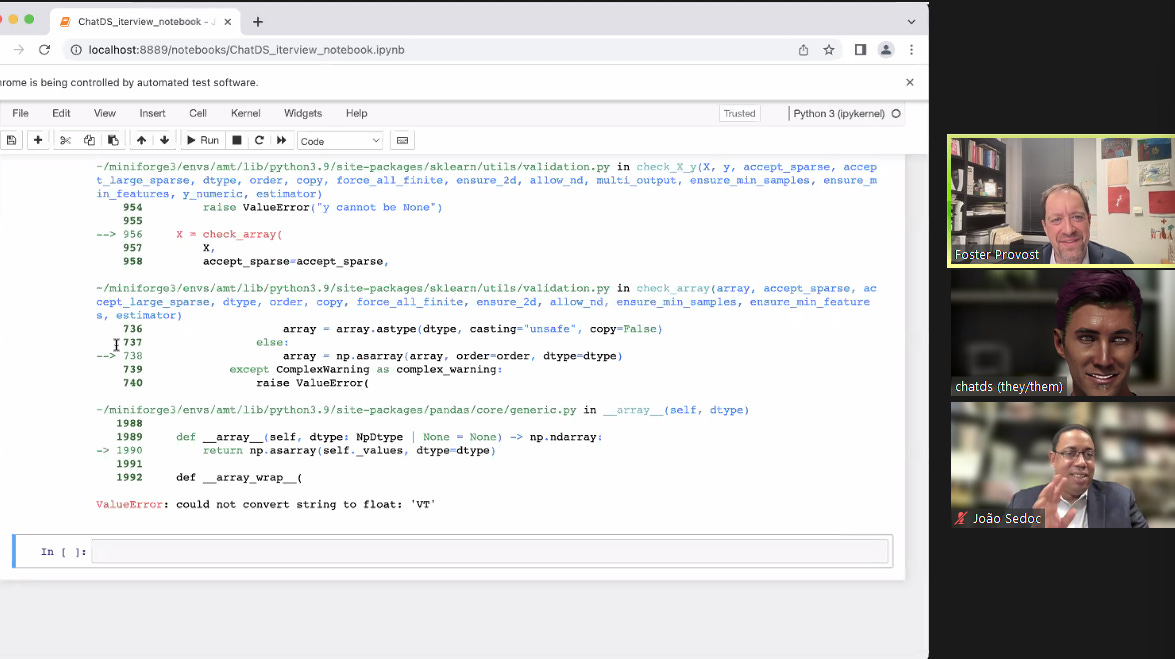Toggle the browser side panel
Viewport: 1175px width, 659px height.
(x=860, y=50)
